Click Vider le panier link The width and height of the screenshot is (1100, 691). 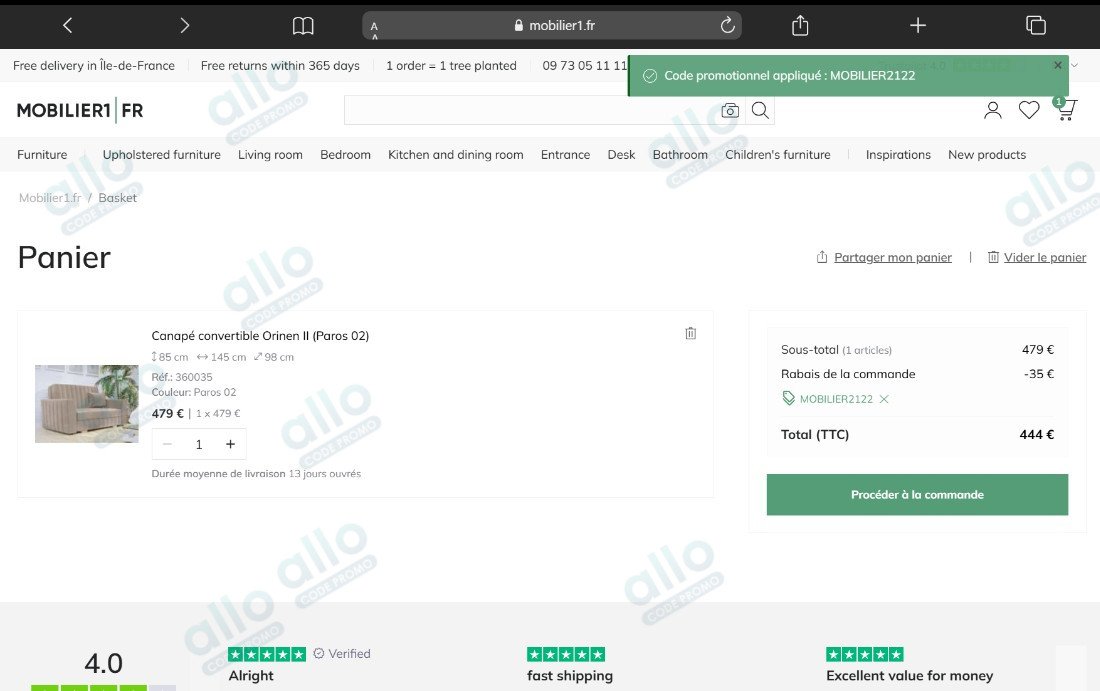(x=1045, y=257)
